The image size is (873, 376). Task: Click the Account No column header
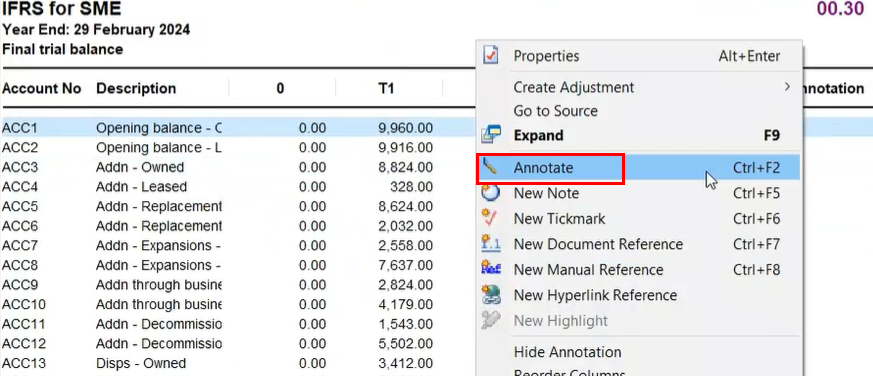42,88
